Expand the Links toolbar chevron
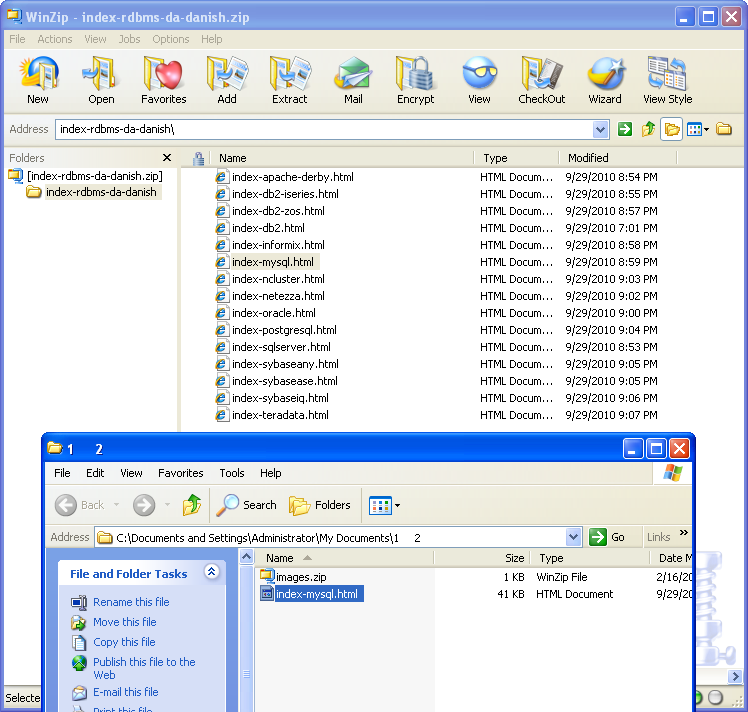748x712 pixels. 684,533
